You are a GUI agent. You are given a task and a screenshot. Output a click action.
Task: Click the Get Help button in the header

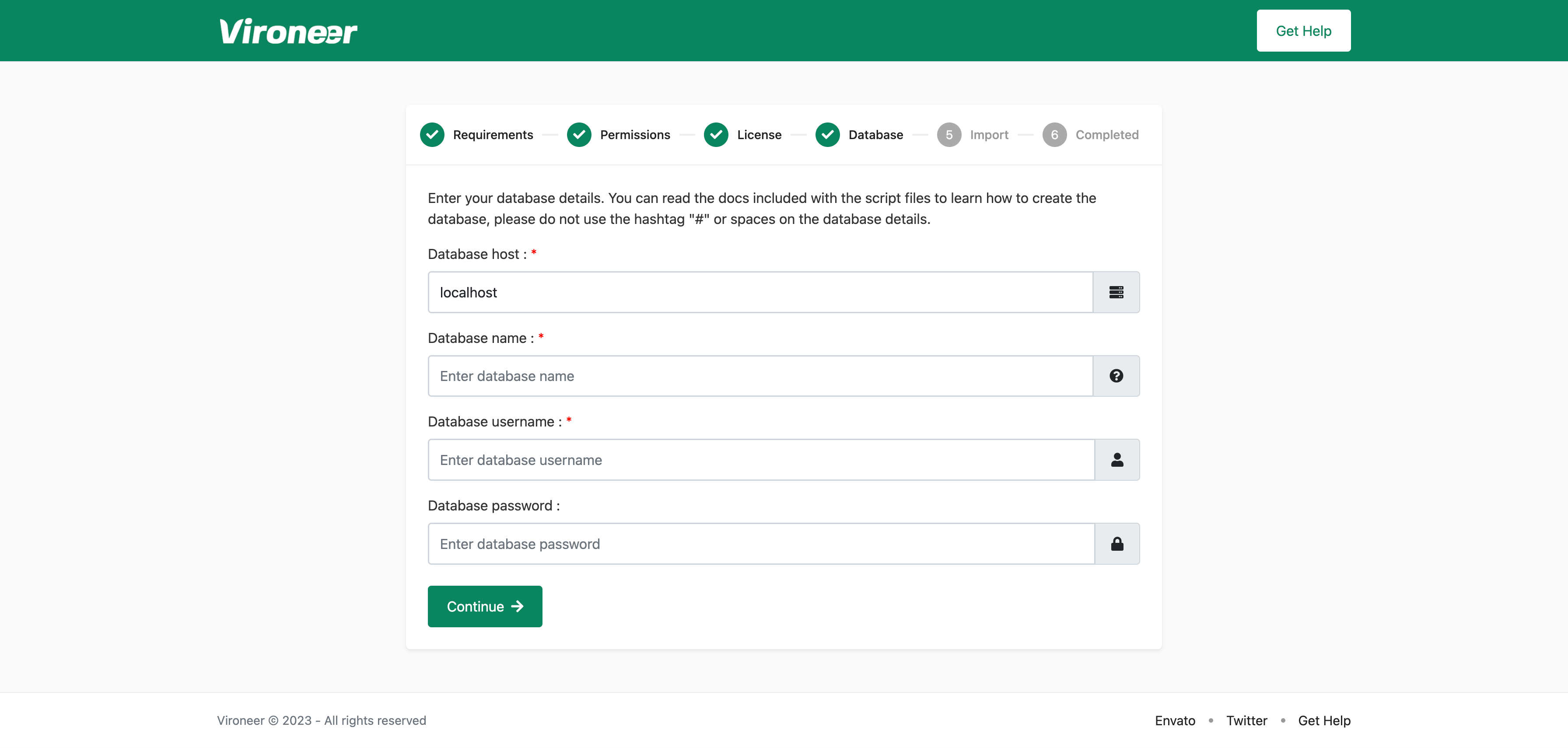coord(1303,31)
